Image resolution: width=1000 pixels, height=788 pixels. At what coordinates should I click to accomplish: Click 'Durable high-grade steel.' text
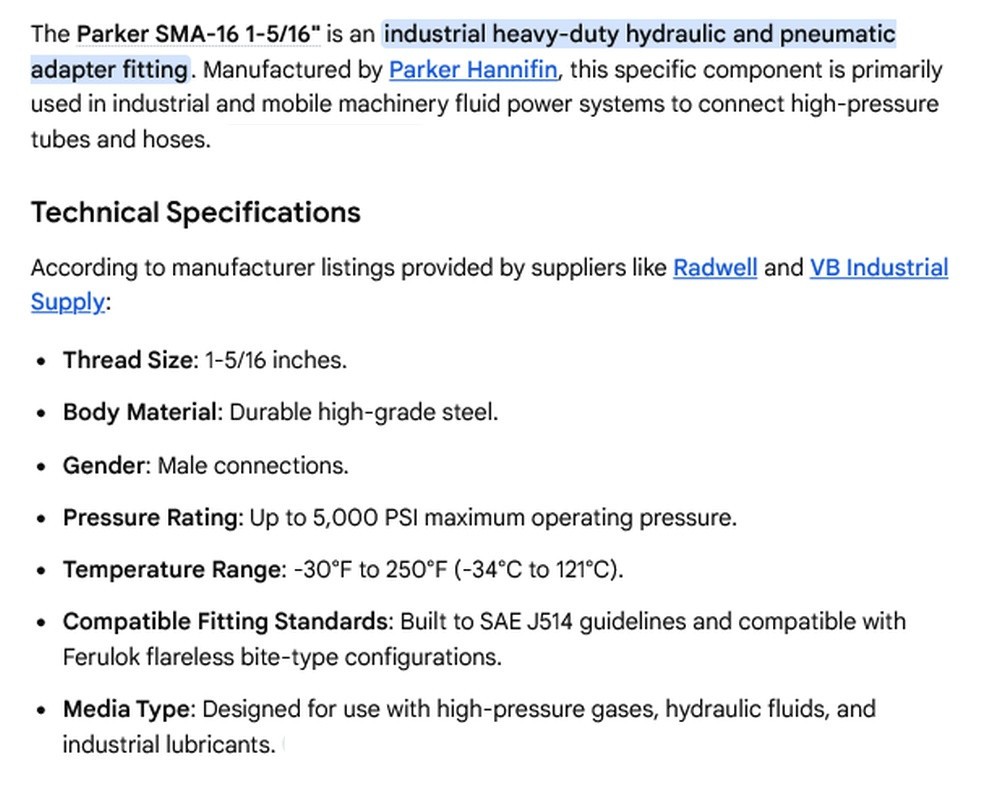pos(364,412)
